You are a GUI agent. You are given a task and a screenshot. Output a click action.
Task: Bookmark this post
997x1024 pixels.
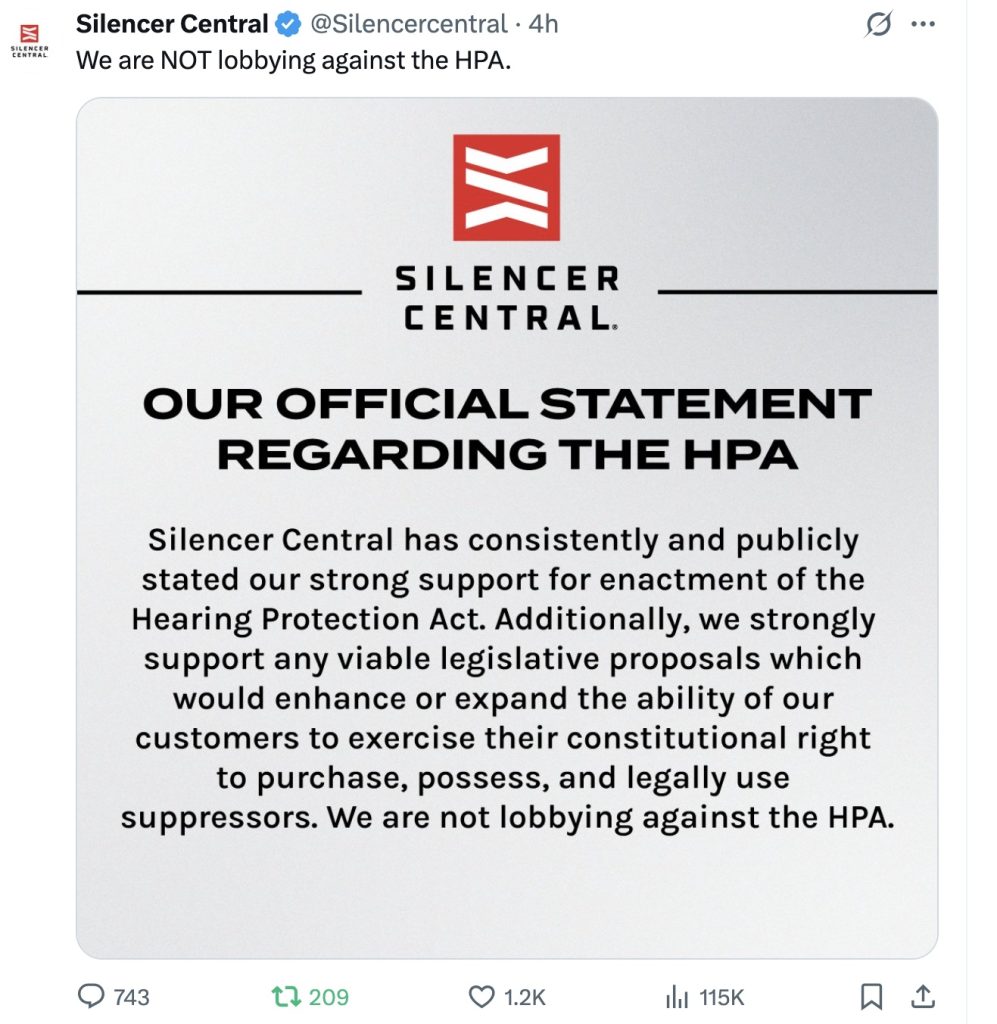tap(871, 996)
